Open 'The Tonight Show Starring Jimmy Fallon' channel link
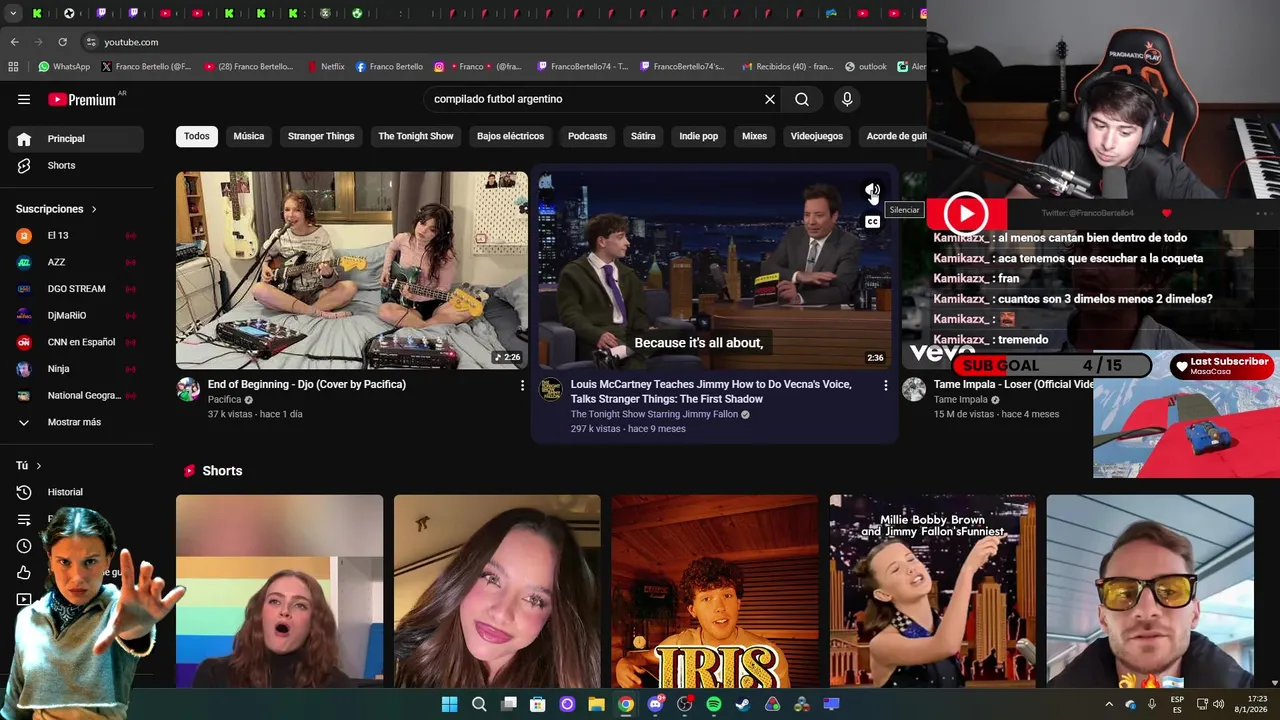 [654, 414]
